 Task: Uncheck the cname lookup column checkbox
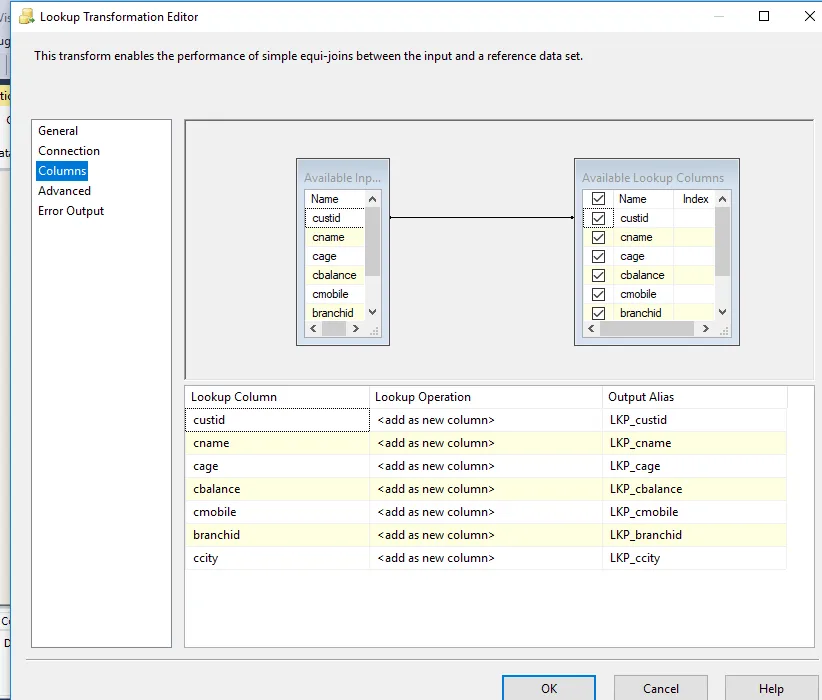(598, 238)
